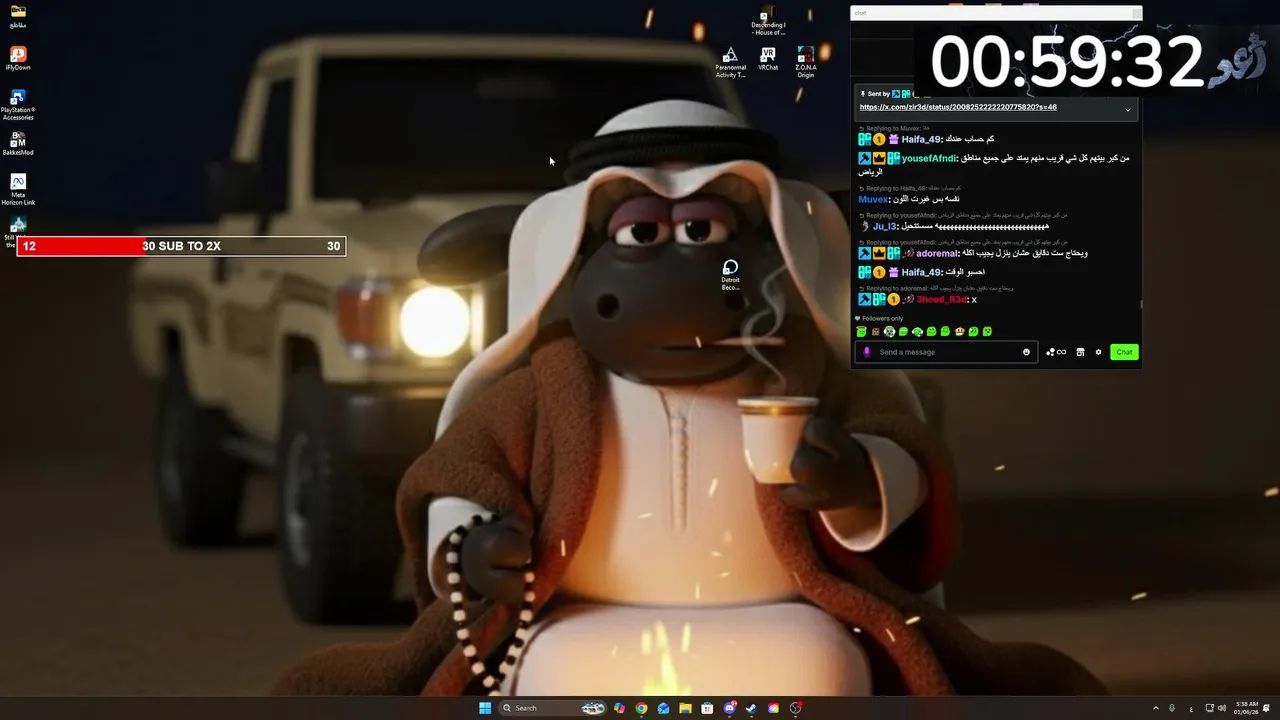1280x720 pixels.
Task: Open the Windows Start menu
Action: click(485, 708)
